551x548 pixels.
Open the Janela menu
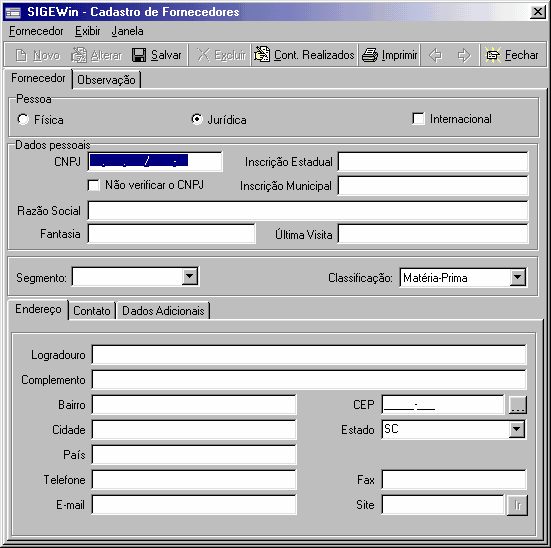(127, 31)
